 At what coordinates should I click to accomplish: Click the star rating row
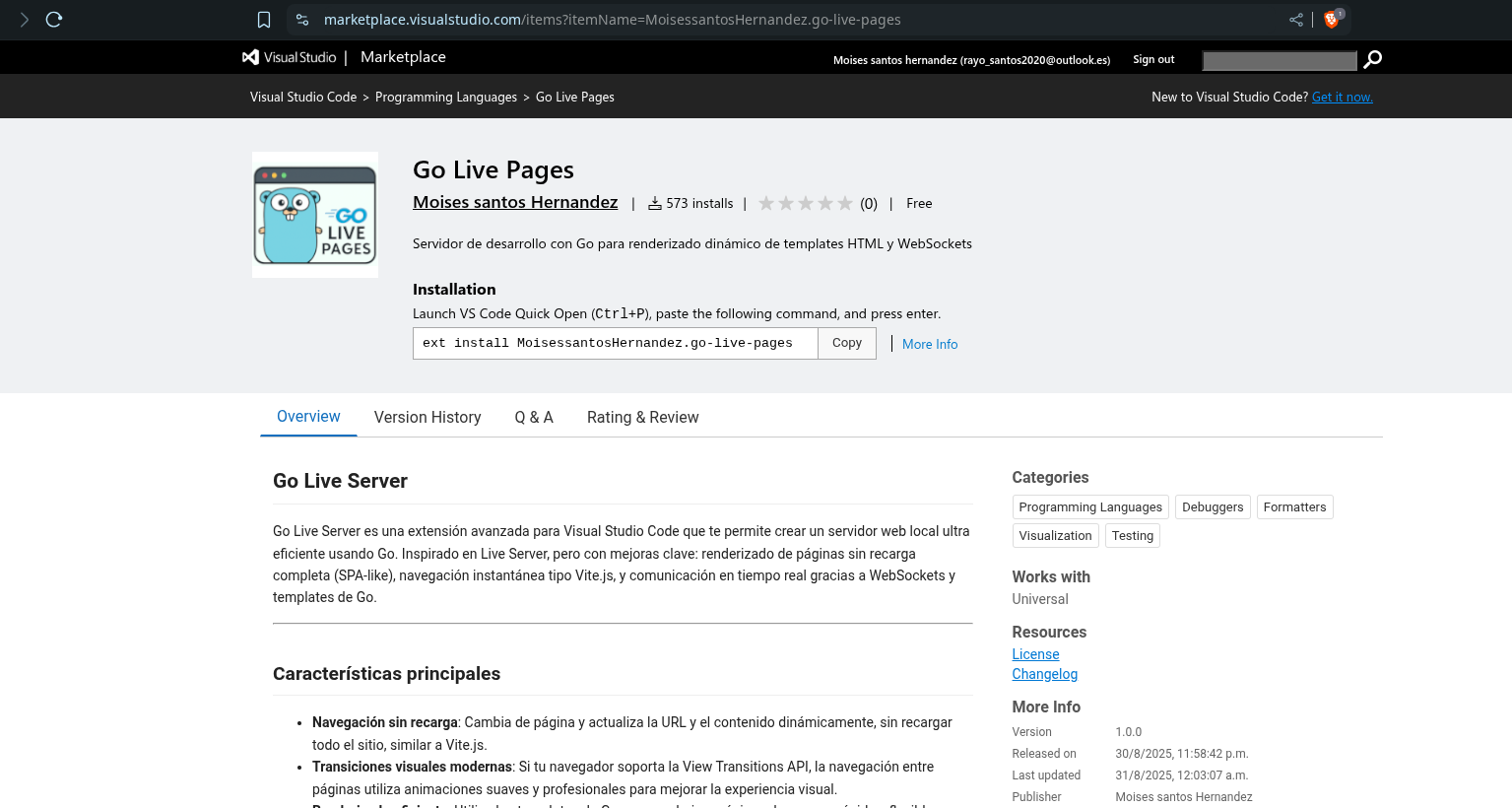point(806,203)
